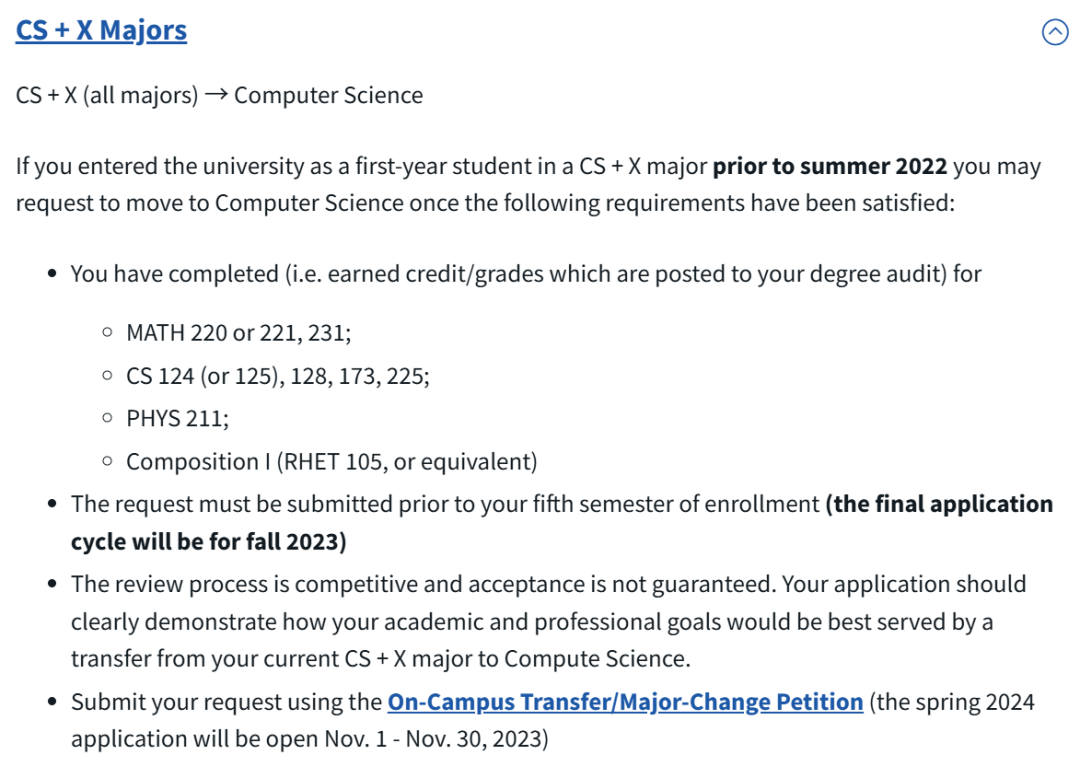Click the hollow bullet beside MATH 220

coord(108,334)
